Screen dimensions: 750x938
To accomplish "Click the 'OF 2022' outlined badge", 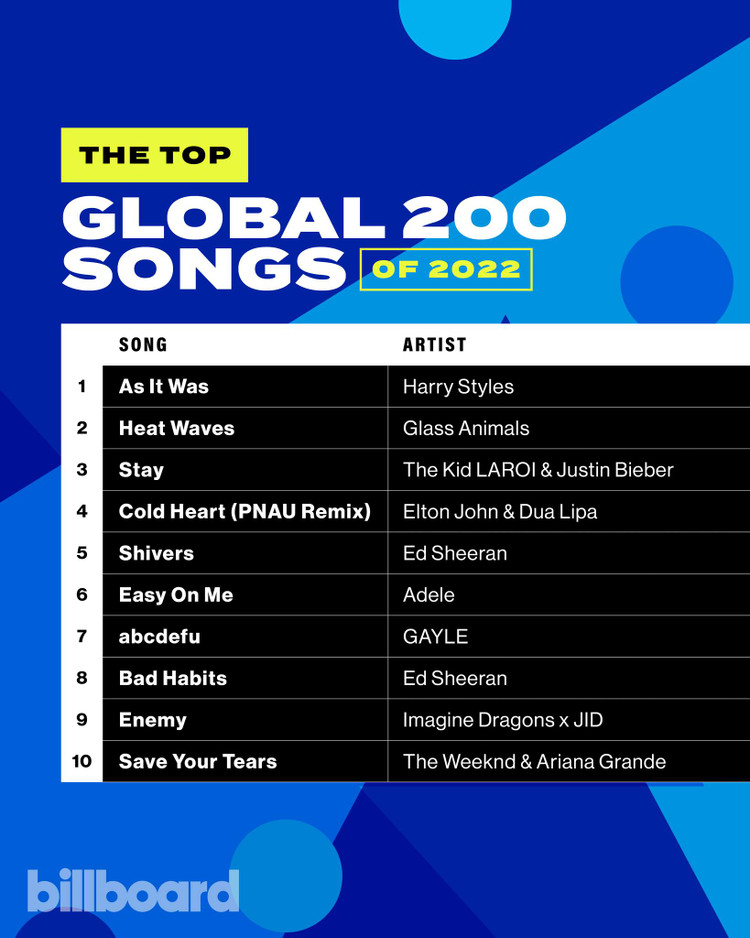I will click(446, 269).
